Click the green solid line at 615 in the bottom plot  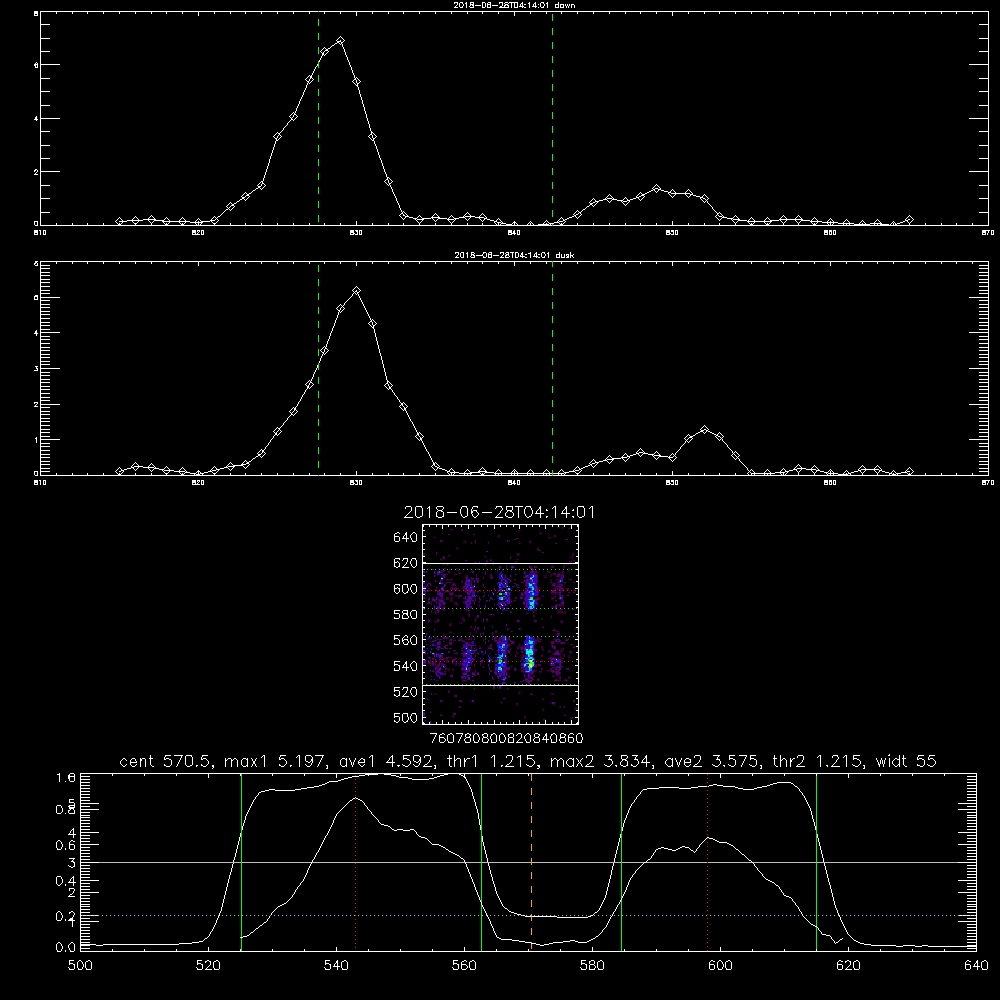pos(816,861)
